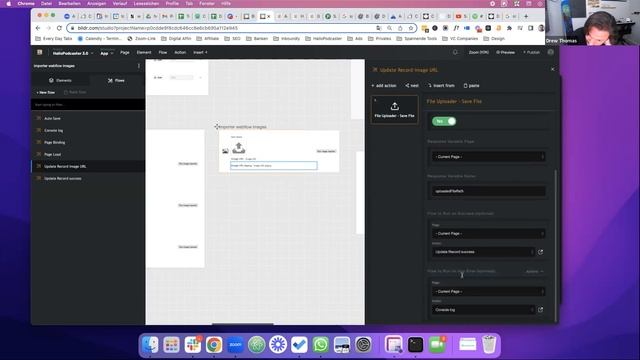
Task: Open the Bildr studio home logo icon
Action: tap(40, 52)
